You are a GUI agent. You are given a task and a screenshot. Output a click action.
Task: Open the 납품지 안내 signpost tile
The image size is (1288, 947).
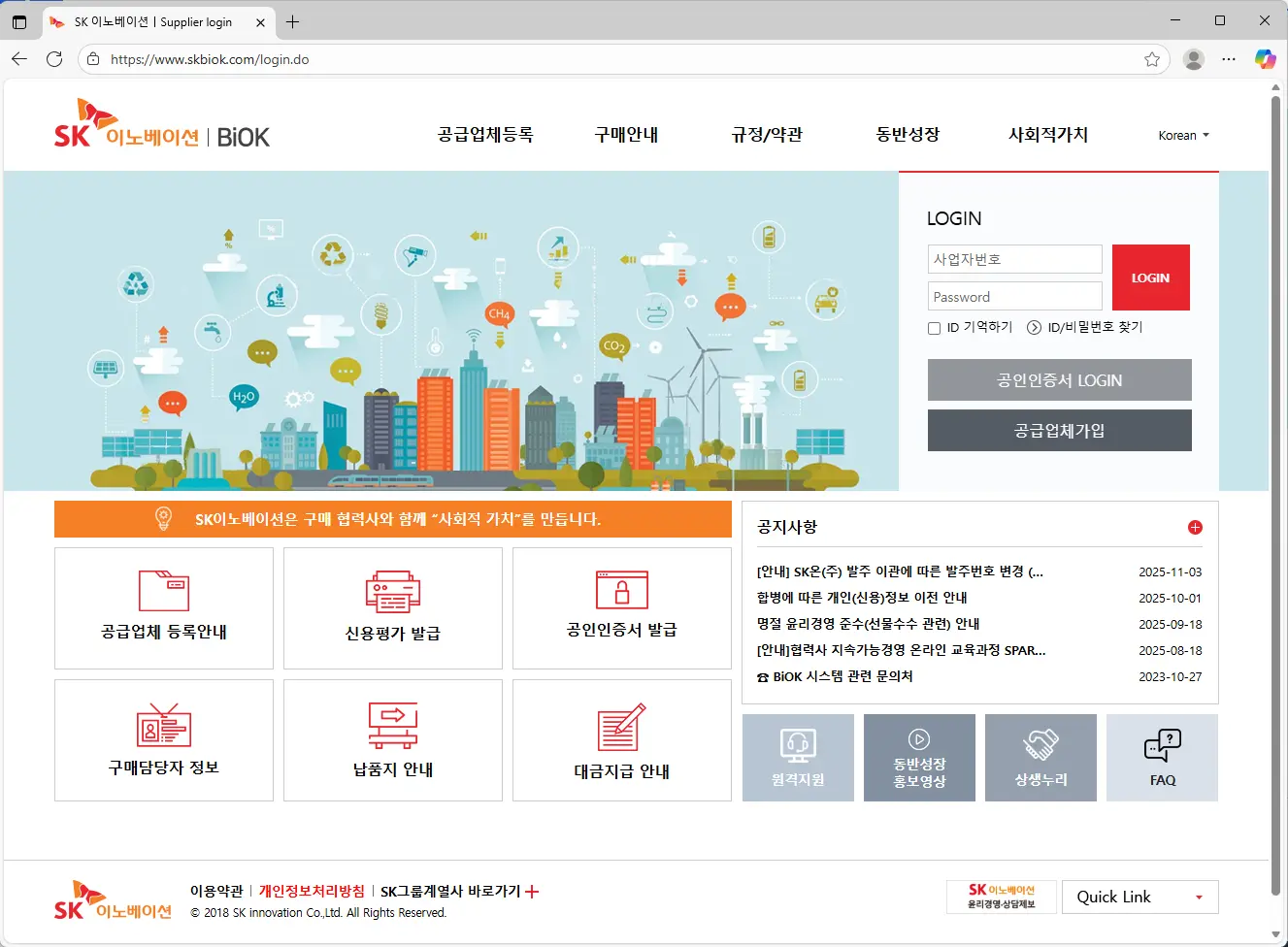pos(393,740)
